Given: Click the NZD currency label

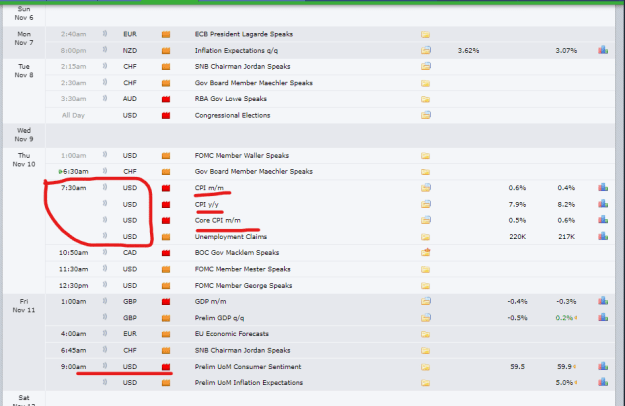Looking at the screenshot, I should pos(130,51).
